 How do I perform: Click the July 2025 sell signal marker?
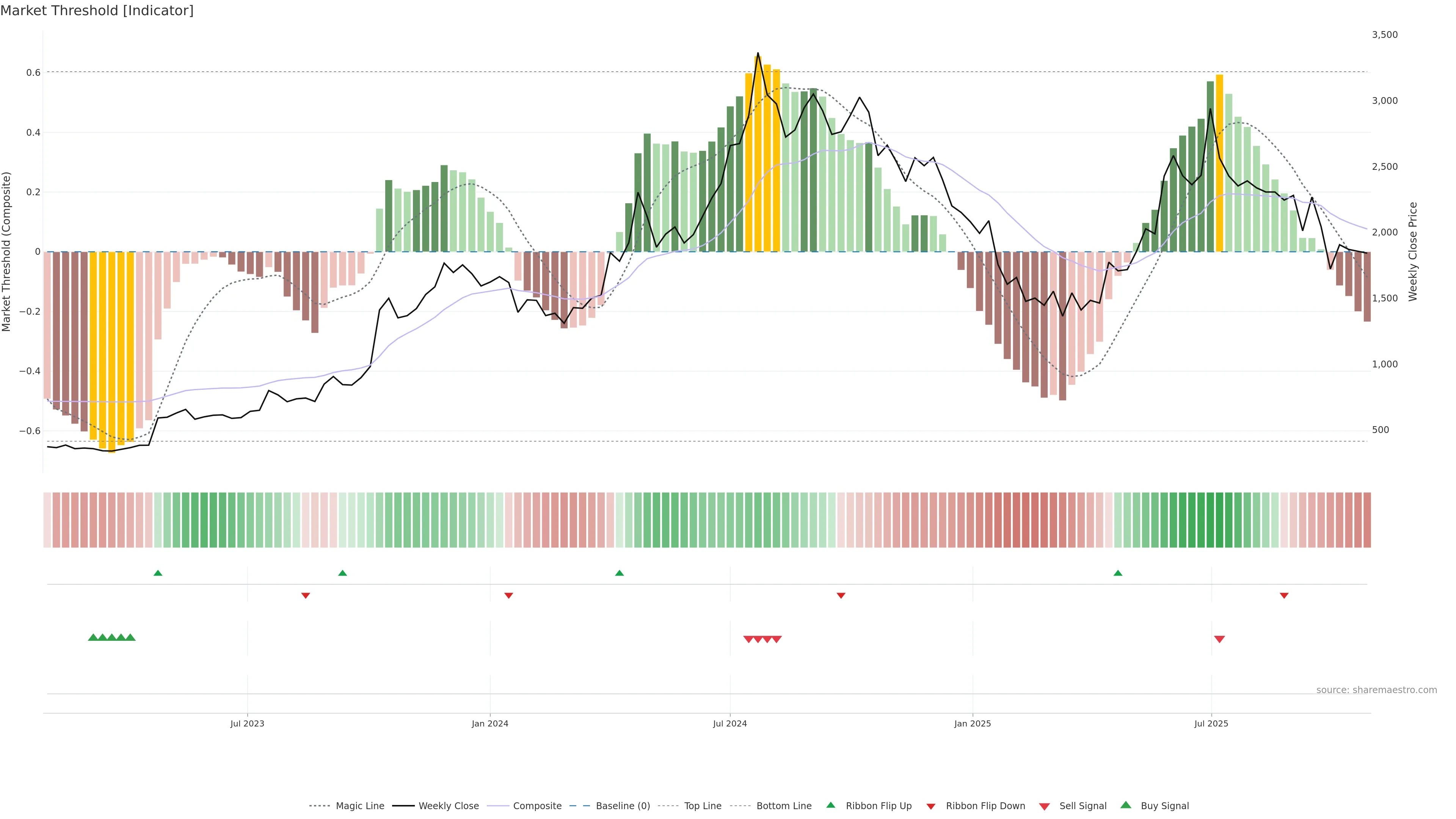click(x=1219, y=639)
